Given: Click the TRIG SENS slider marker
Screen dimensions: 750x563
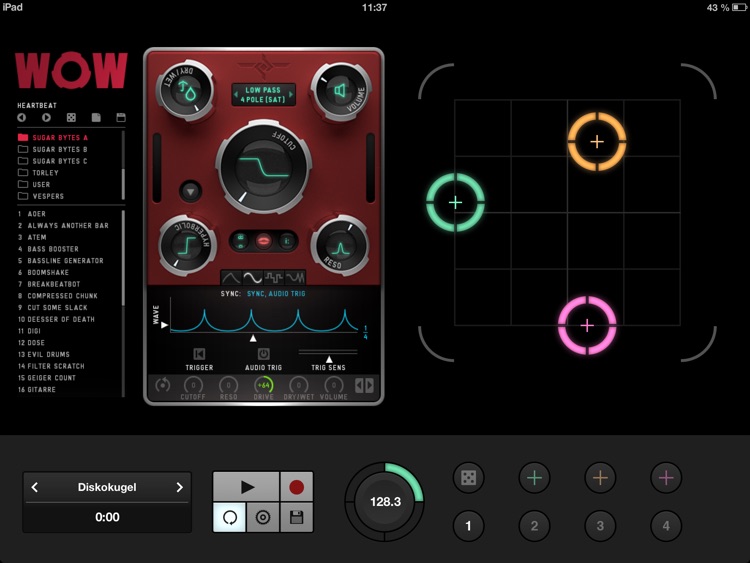Looking at the screenshot, I should 329,359.
